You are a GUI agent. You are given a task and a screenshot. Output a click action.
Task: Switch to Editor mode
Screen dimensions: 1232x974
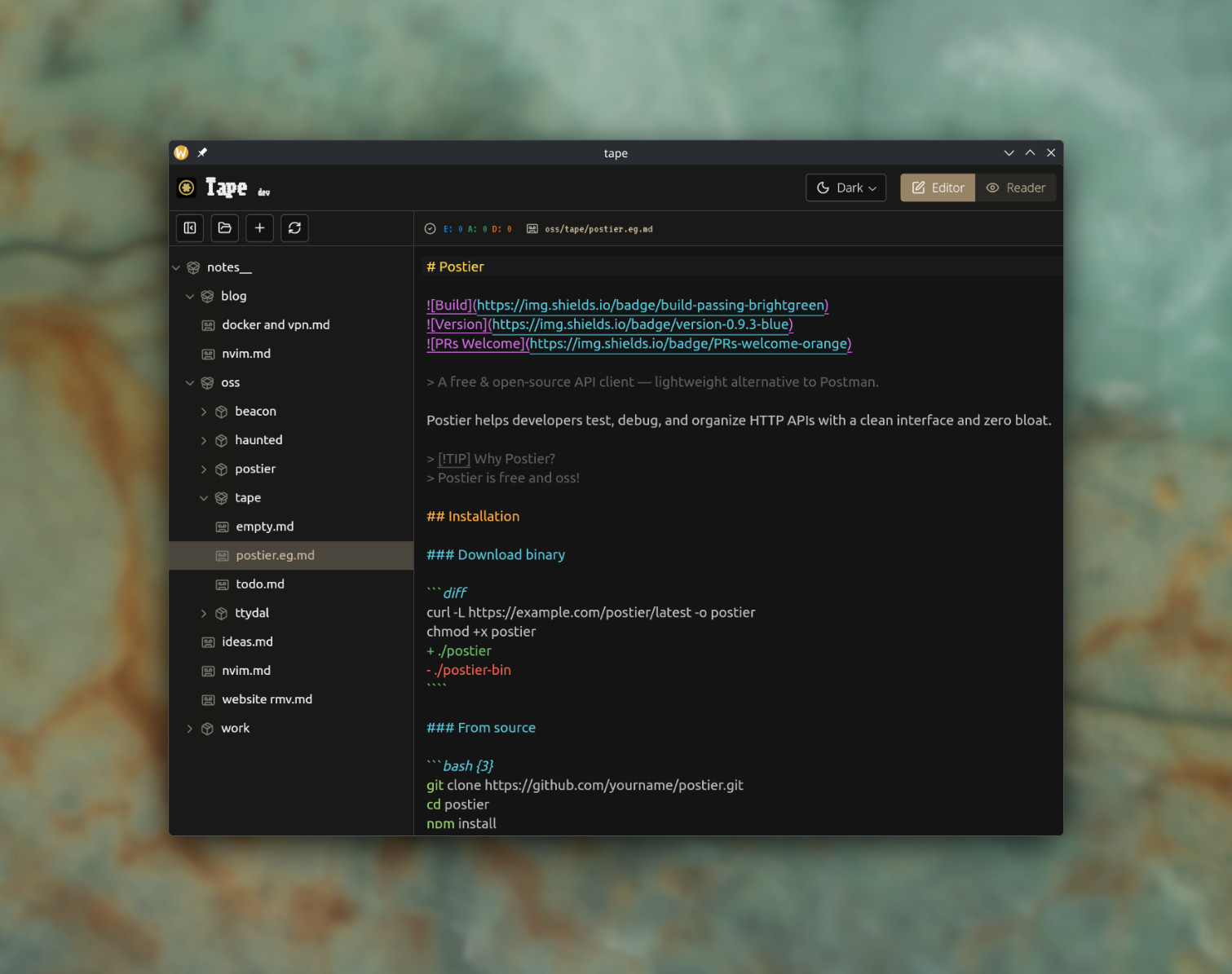coord(938,187)
